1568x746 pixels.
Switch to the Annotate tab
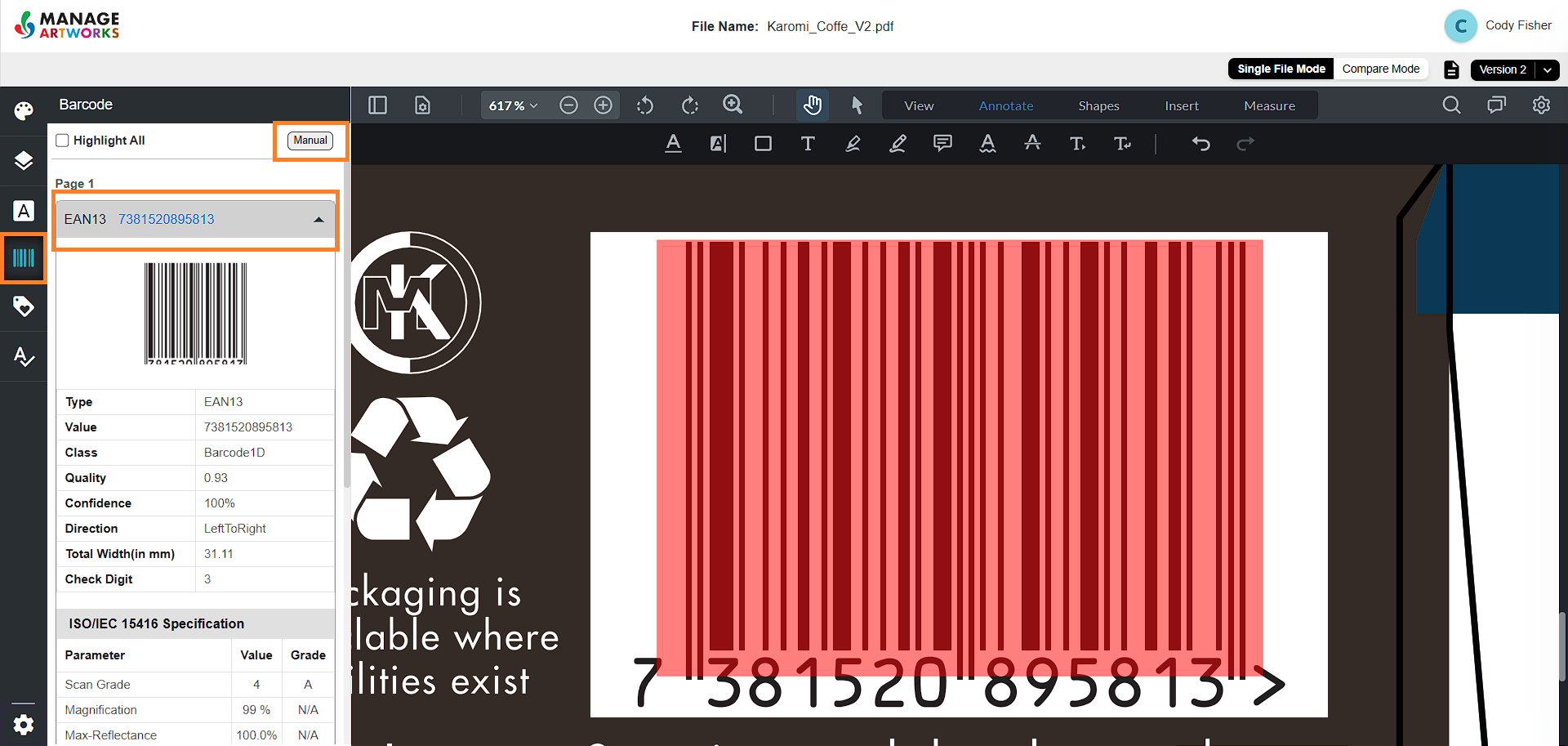point(1006,105)
